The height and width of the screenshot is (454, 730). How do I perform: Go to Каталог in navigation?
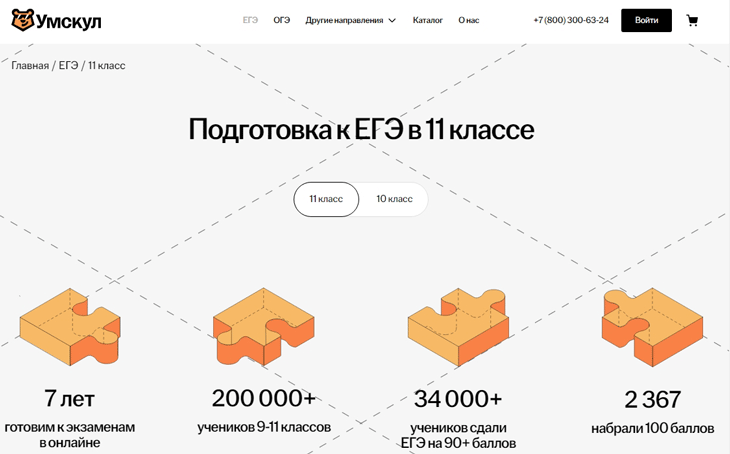pos(427,20)
